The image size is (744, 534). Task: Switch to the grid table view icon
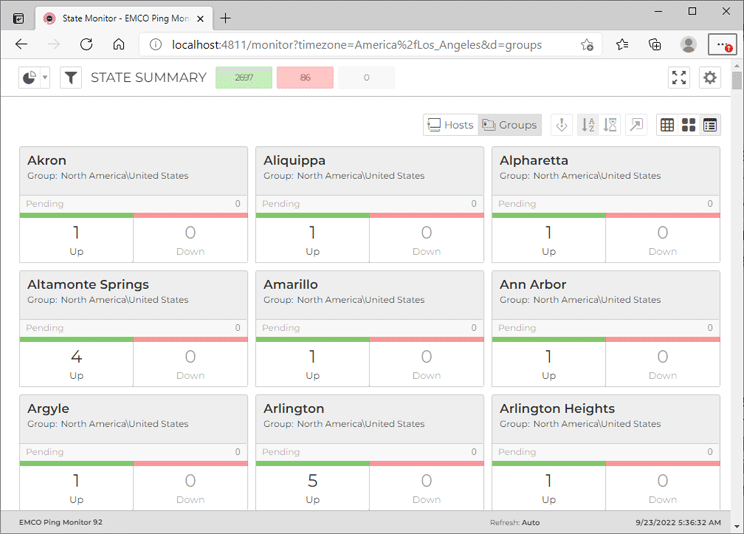[x=667, y=125]
